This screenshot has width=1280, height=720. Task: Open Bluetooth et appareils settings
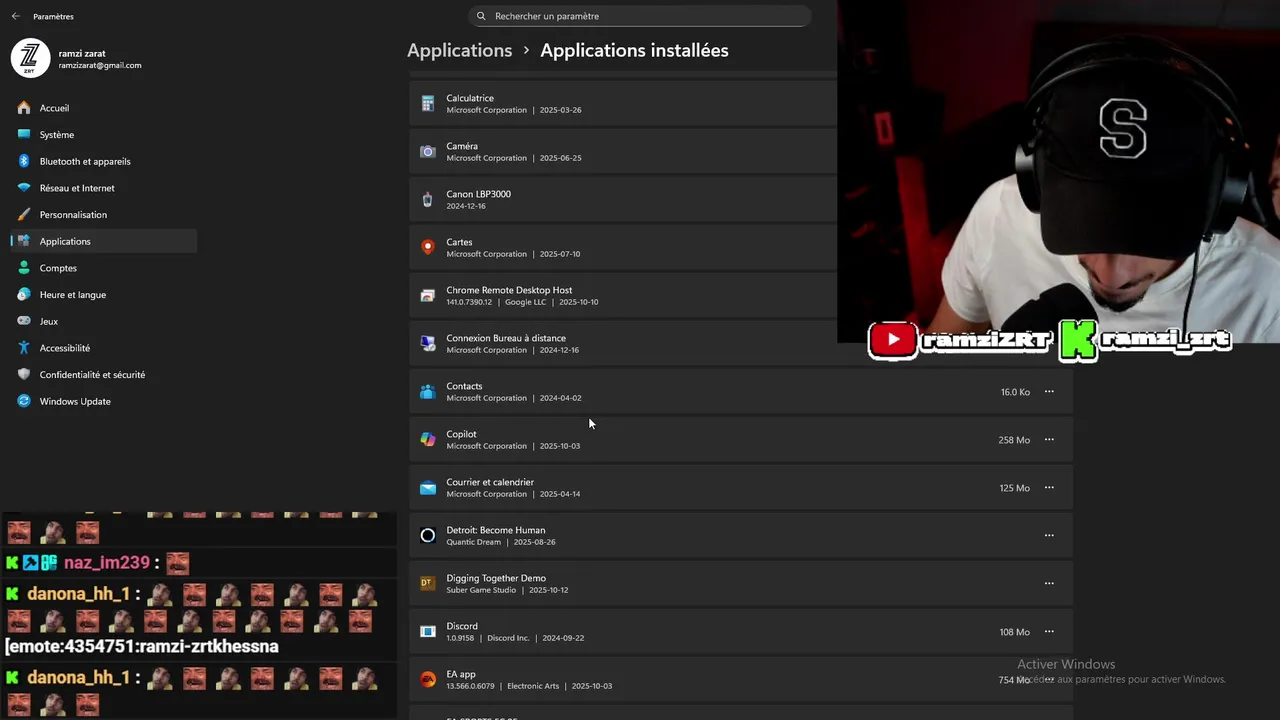pyautogui.click(x=104, y=161)
